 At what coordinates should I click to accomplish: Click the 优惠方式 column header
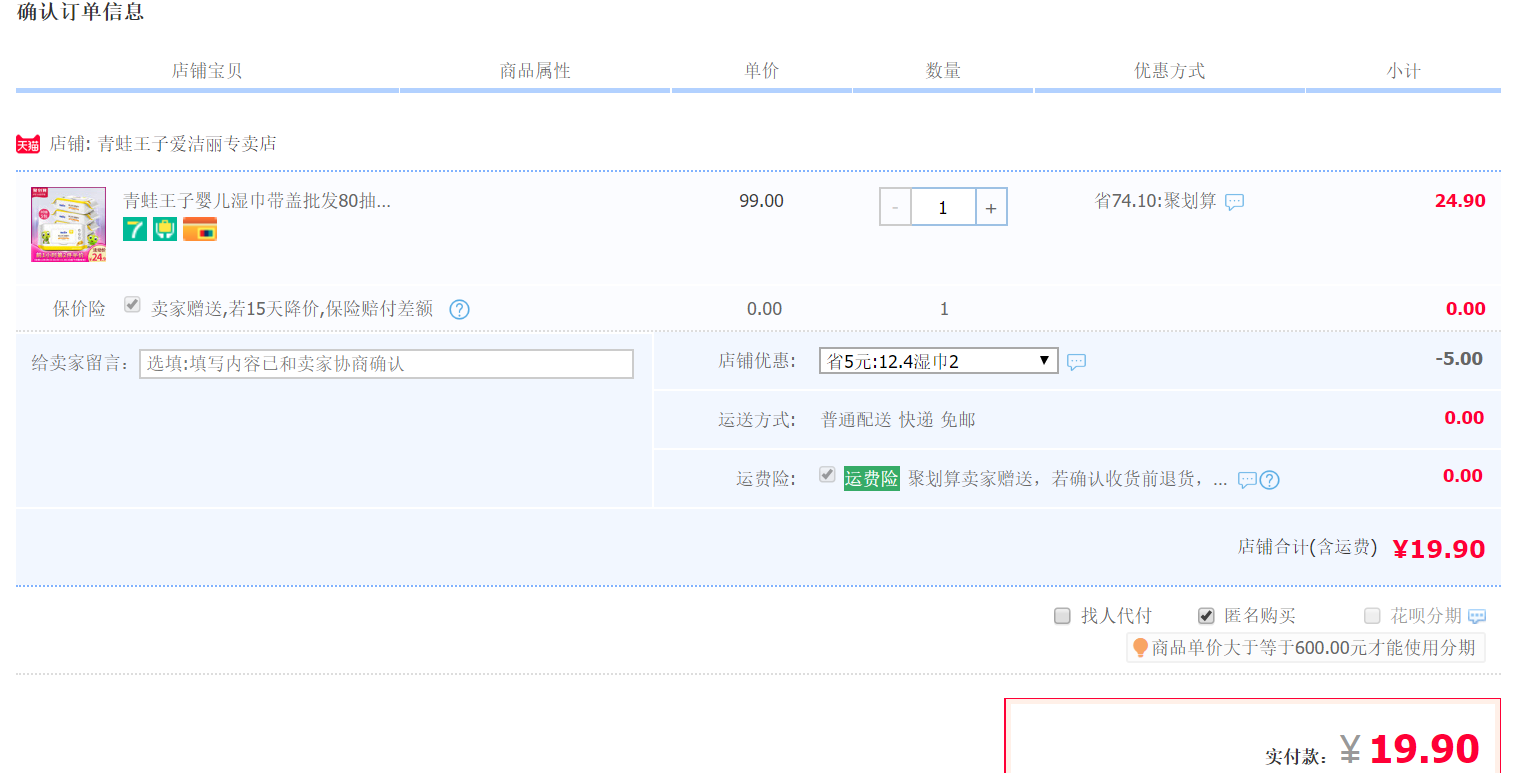pos(1169,71)
